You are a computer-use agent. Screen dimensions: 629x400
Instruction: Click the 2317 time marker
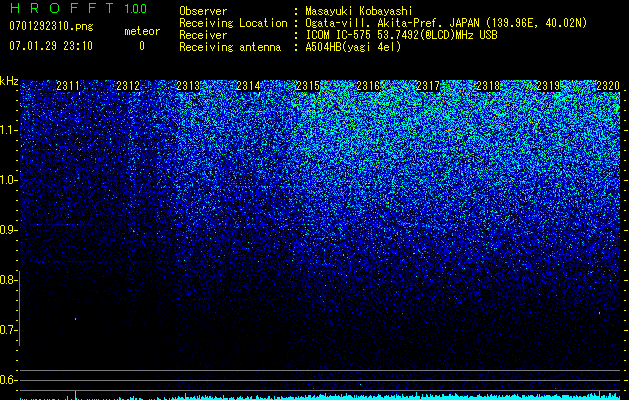[x=428, y=86]
